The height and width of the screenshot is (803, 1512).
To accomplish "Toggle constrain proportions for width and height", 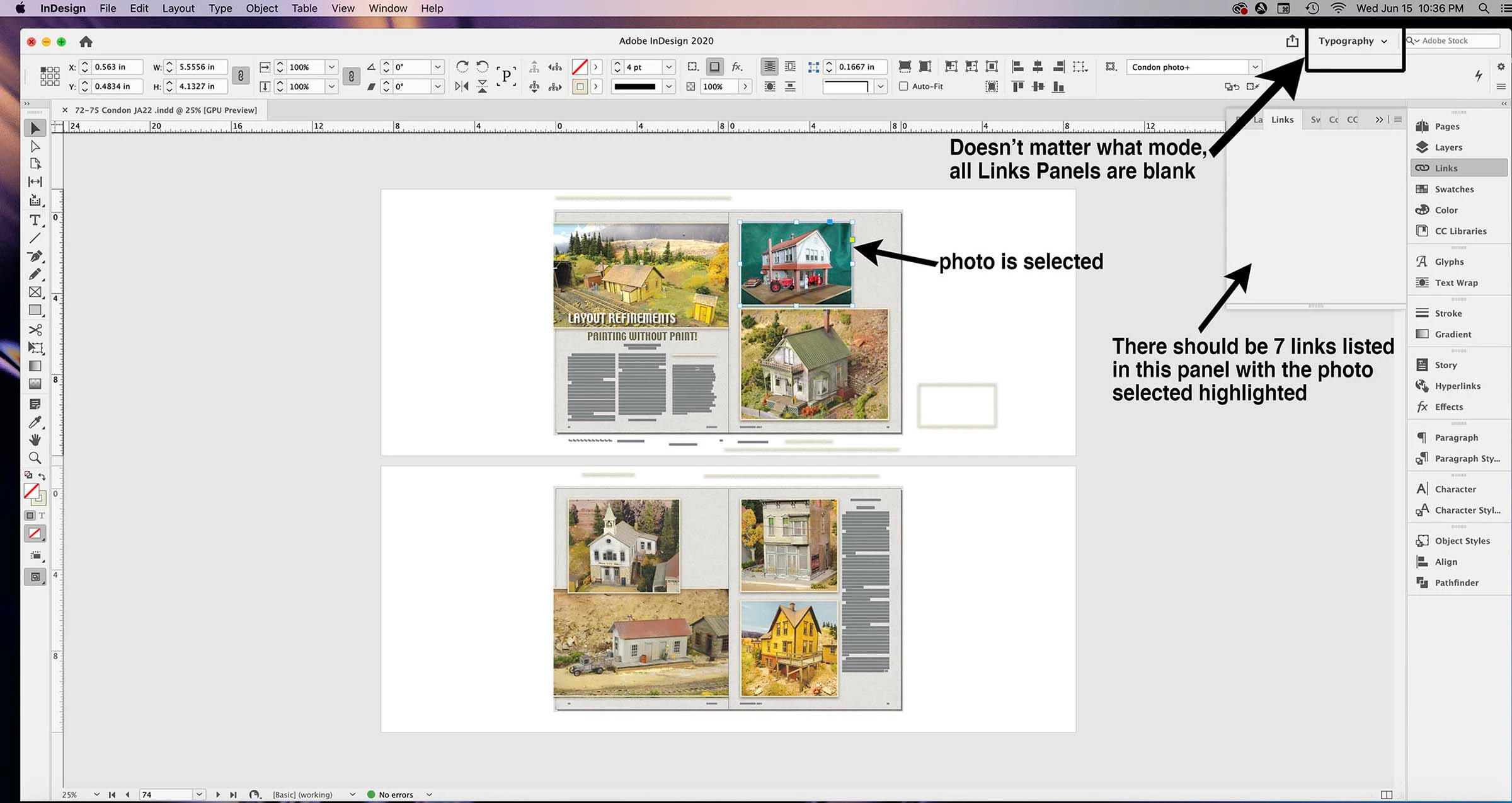I will (x=240, y=76).
